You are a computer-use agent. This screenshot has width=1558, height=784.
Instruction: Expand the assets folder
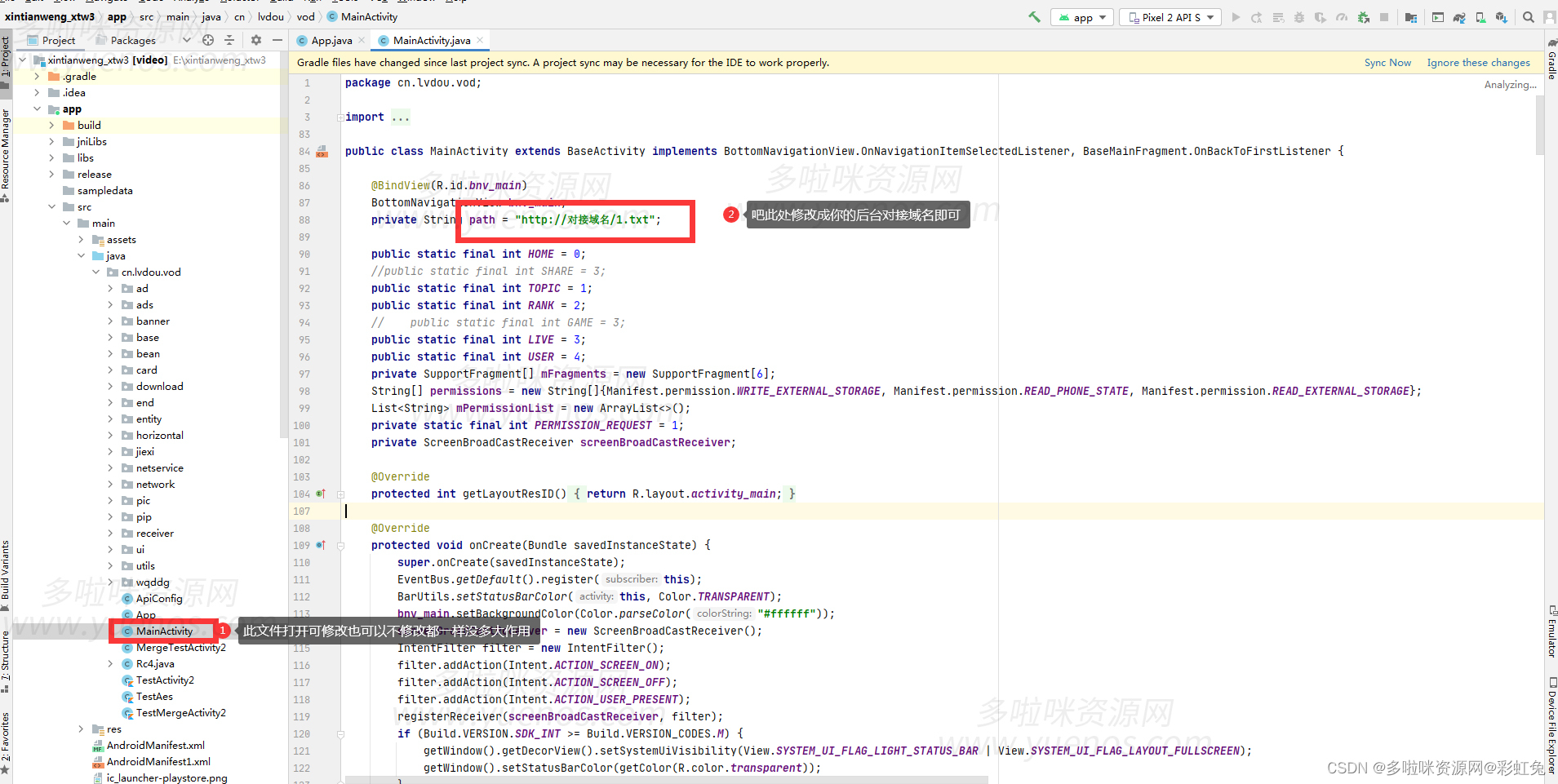81,239
